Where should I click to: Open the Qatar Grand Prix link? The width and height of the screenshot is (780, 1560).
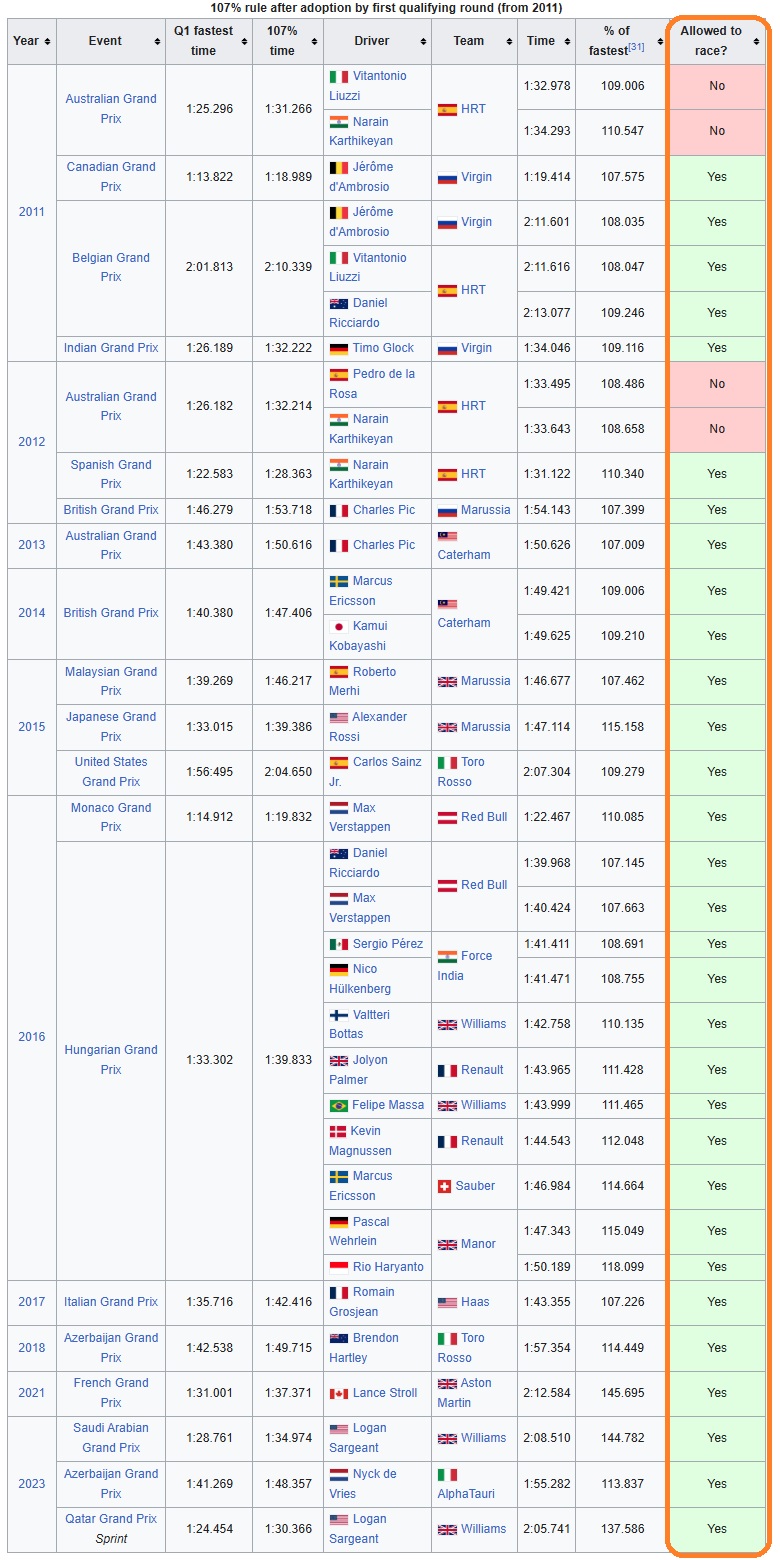(111, 1519)
